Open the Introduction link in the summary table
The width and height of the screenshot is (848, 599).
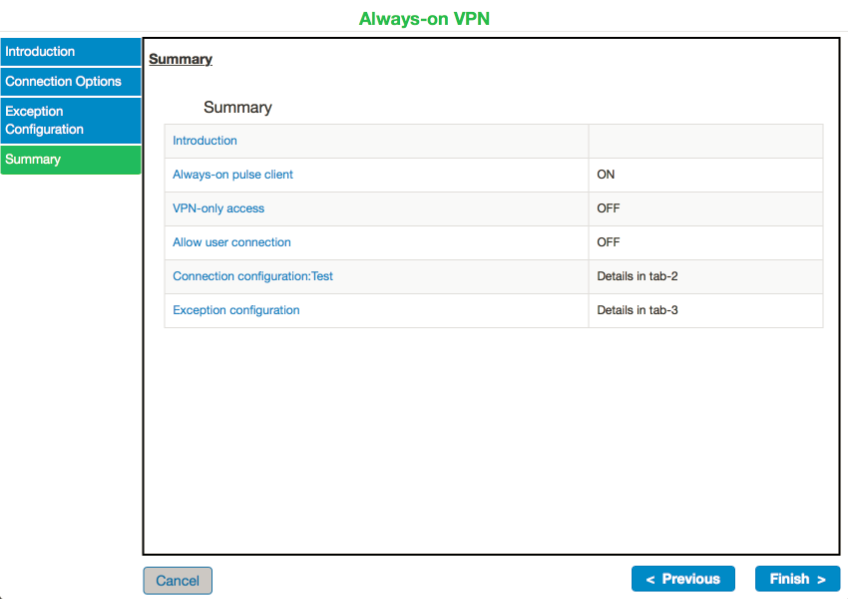205,141
